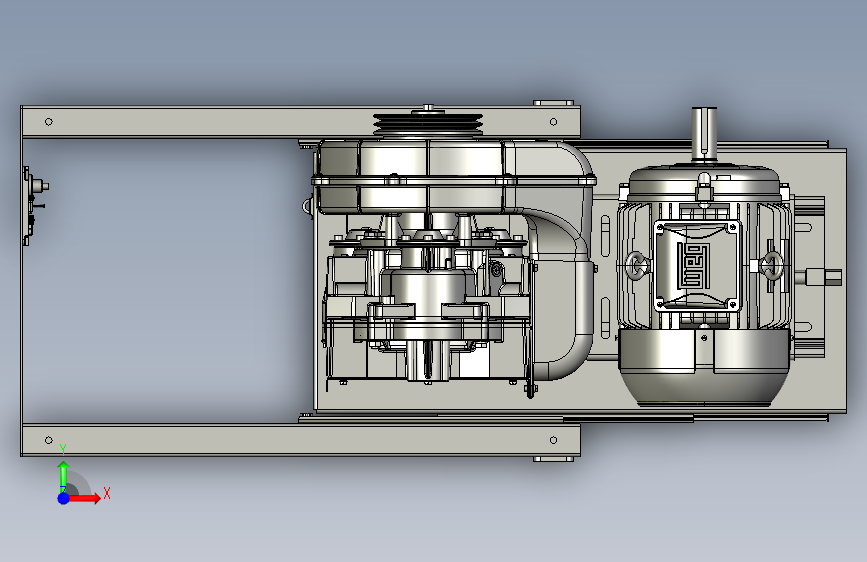Select the right hole in lower frame rail

click(553, 440)
